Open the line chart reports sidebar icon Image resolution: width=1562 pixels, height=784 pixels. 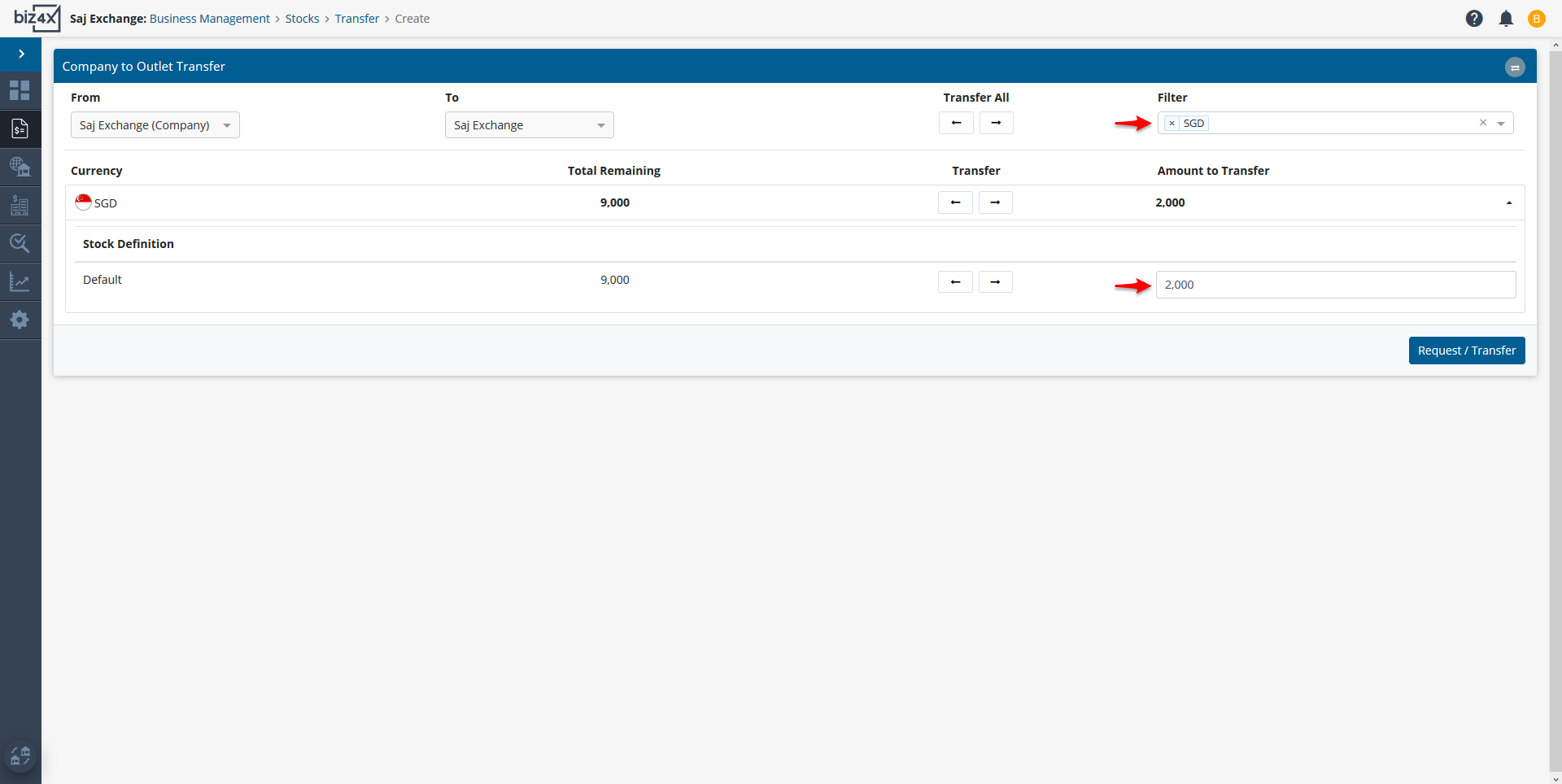(20, 281)
